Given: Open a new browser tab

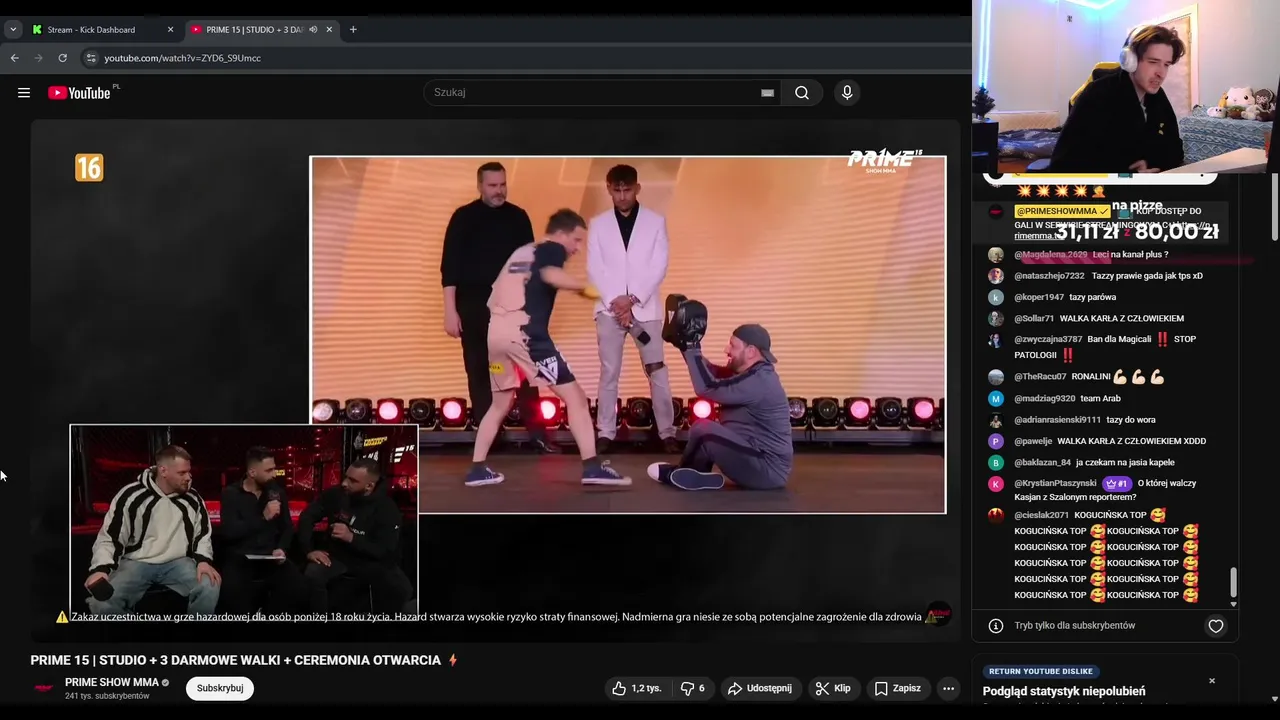Looking at the screenshot, I should click(353, 30).
